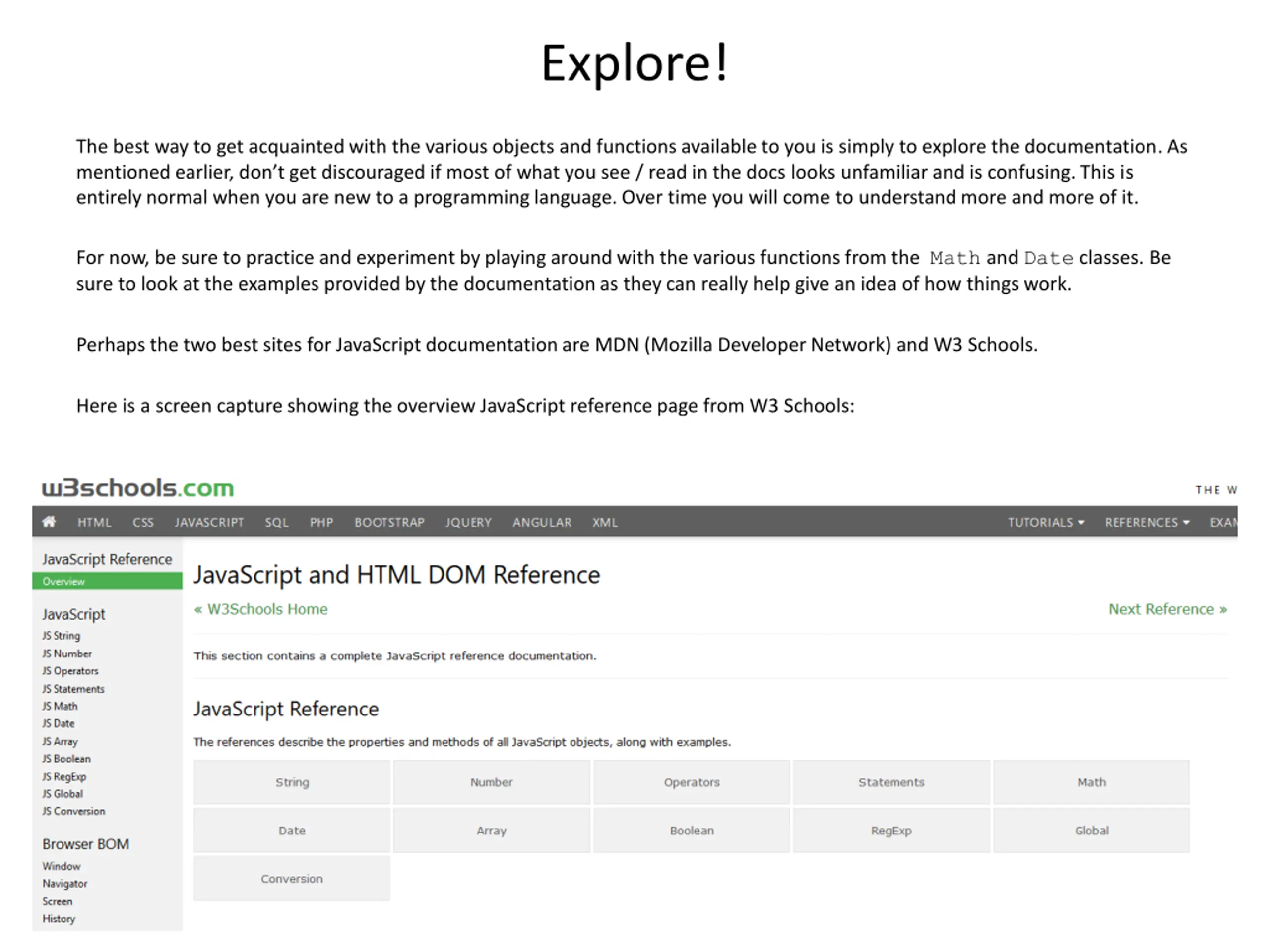Screen dimensions: 1270x952
Task: Open the REFERENCES dropdown menu
Action: coord(1147,522)
